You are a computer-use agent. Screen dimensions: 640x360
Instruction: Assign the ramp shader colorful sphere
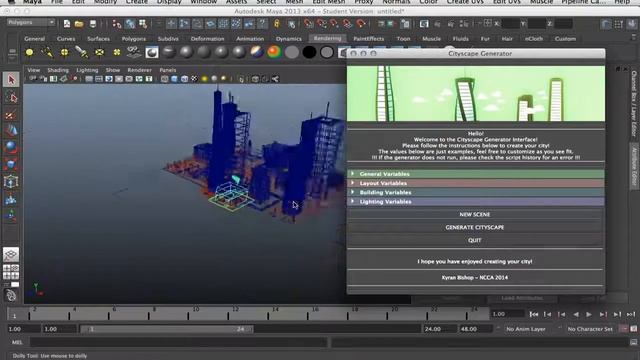coord(274,52)
